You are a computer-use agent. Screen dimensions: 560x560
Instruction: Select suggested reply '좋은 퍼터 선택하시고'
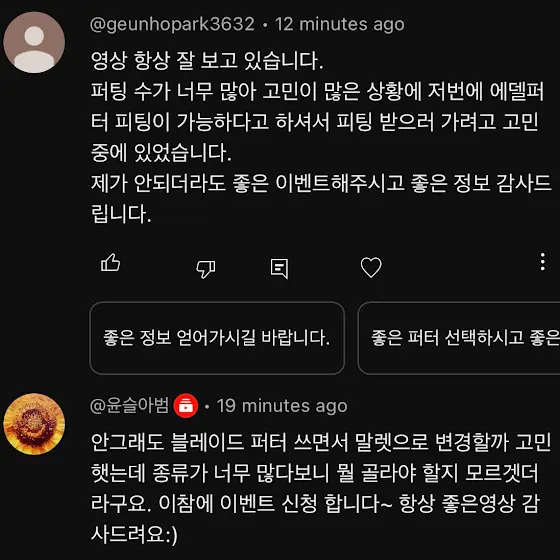(459, 338)
